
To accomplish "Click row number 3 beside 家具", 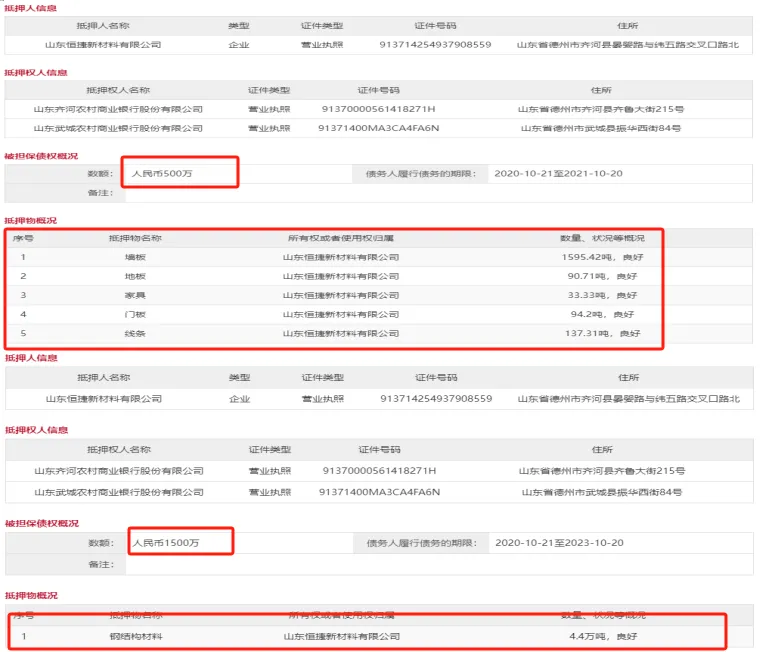I will point(23,295).
